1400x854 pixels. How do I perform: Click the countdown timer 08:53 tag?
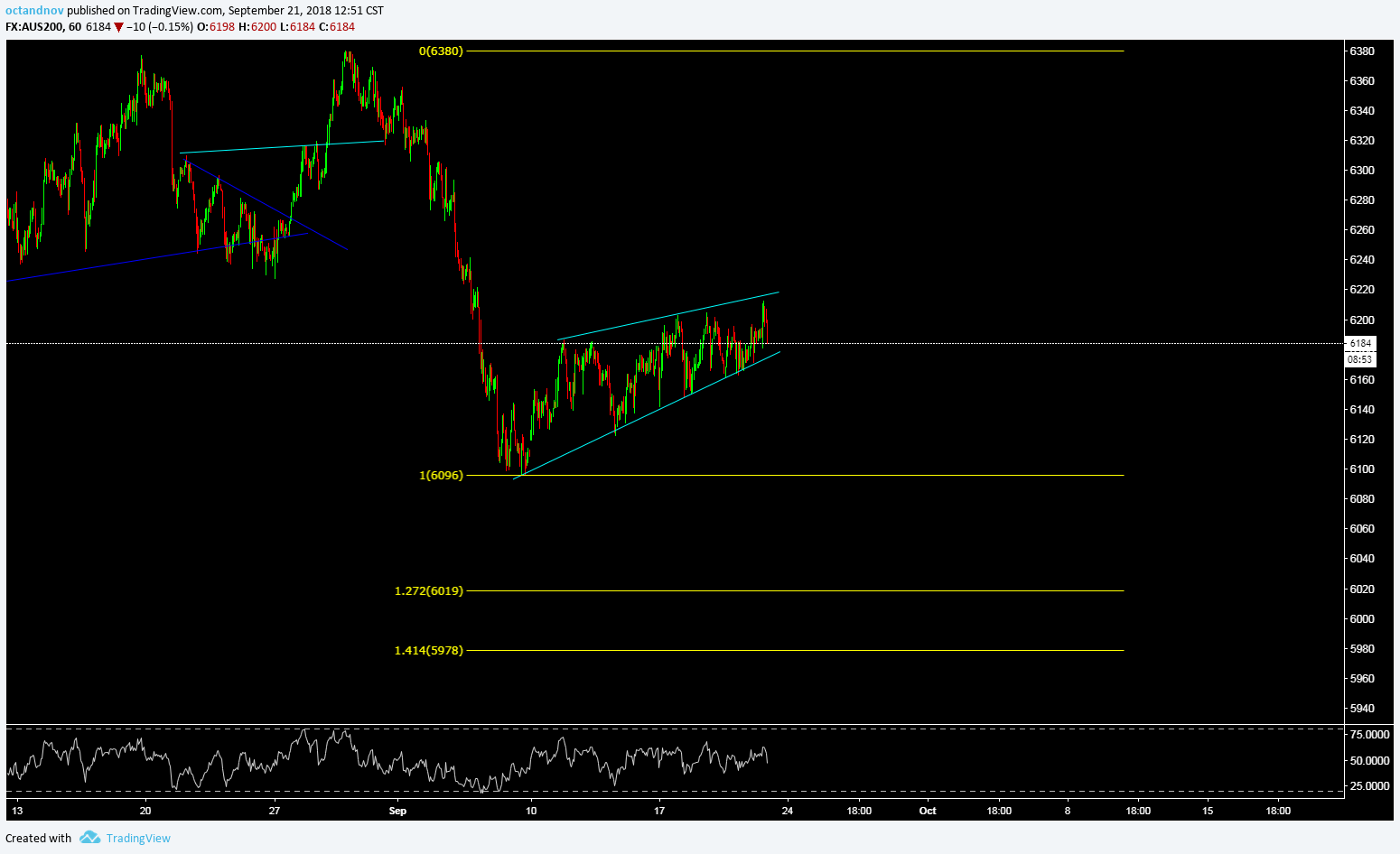pyautogui.click(x=1360, y=359)
